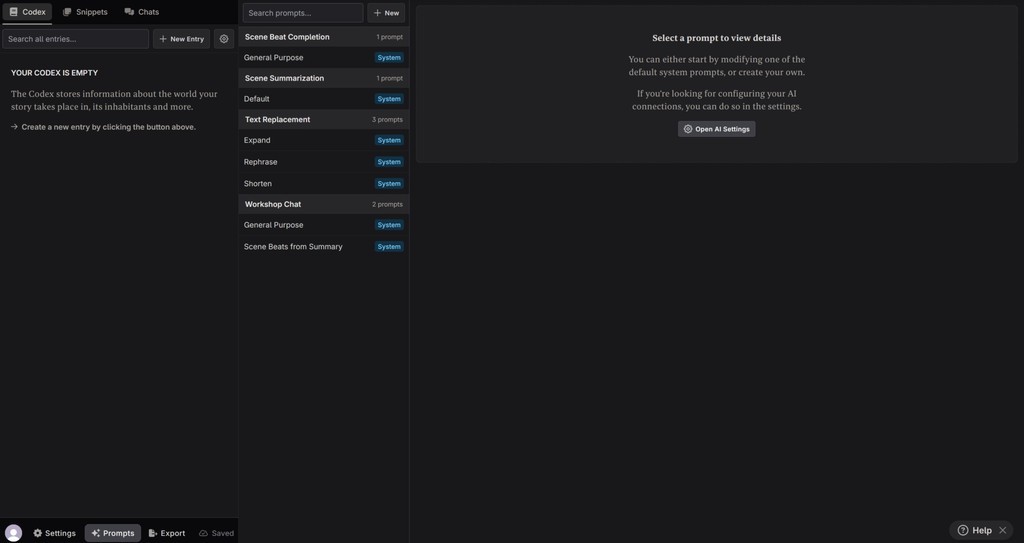1024x543 pixels.
Task: Click Open AI Settings button
Action: tap(716, 129)
